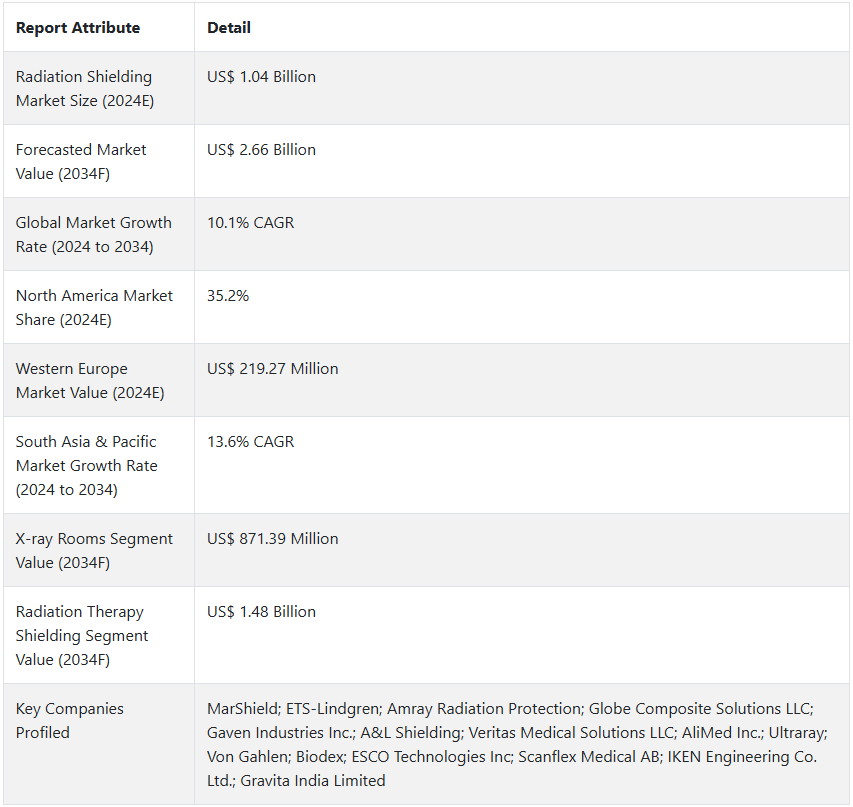Click the 35.2% value
The image size is (853, 807).
(230, 296)
